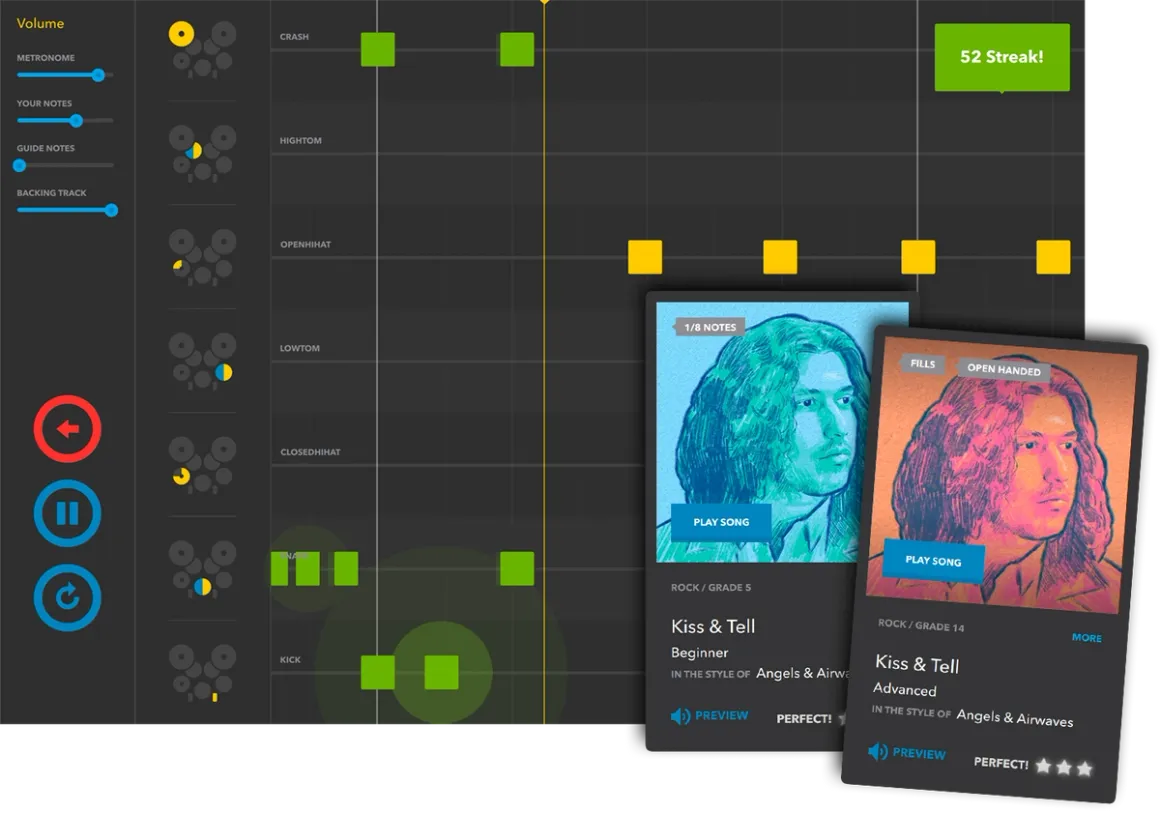Click the red back arrow button

coord(67,429)
